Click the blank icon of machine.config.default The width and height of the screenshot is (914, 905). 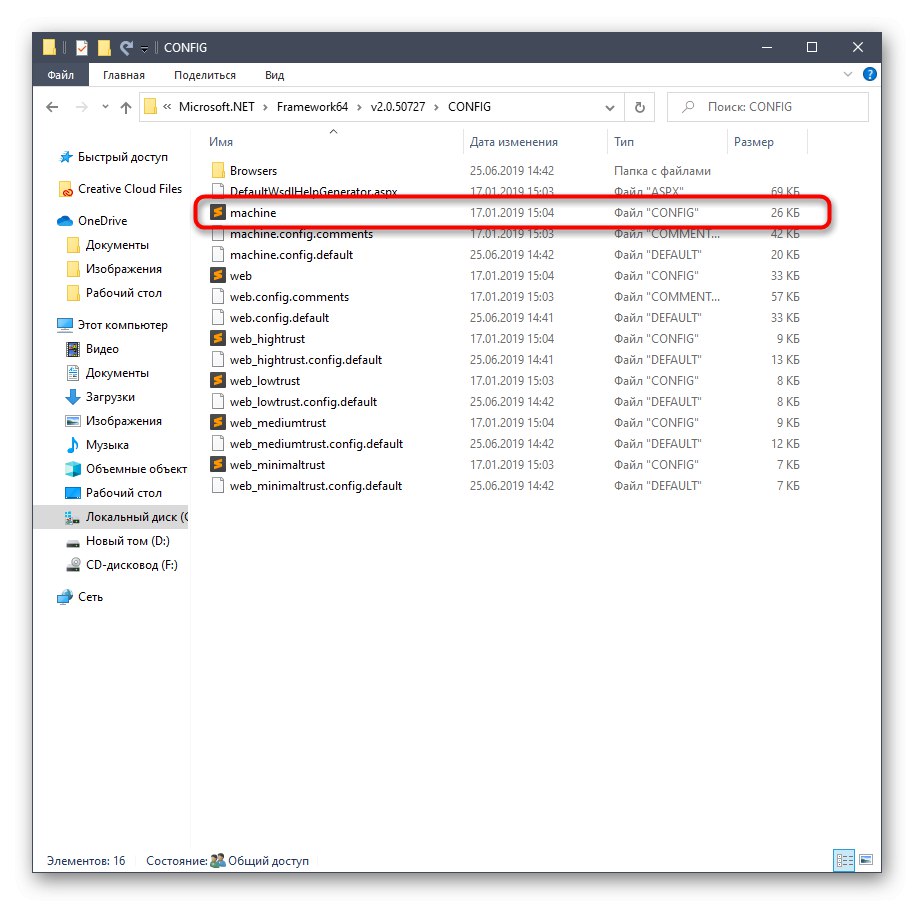(217, 255)
